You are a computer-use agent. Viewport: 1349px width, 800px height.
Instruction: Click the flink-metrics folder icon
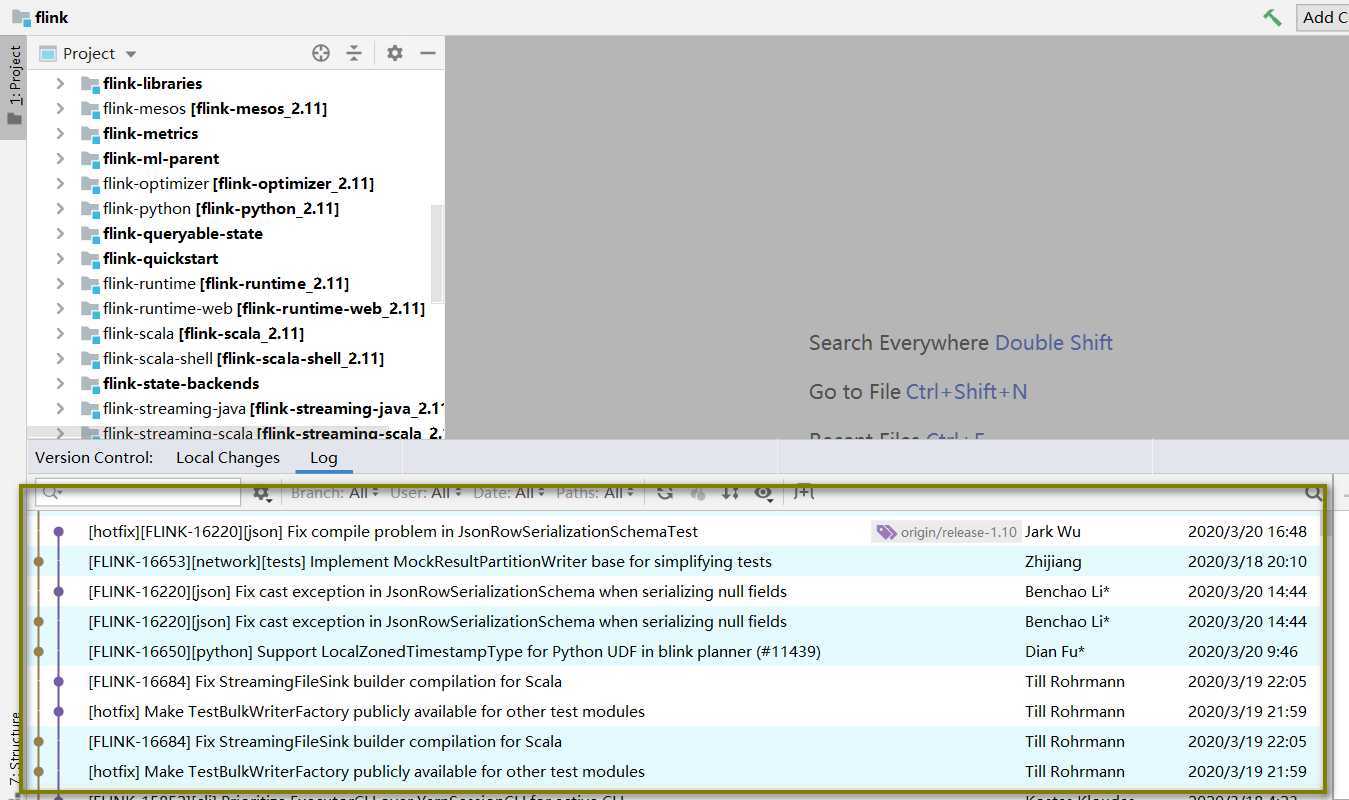(90, 134)
